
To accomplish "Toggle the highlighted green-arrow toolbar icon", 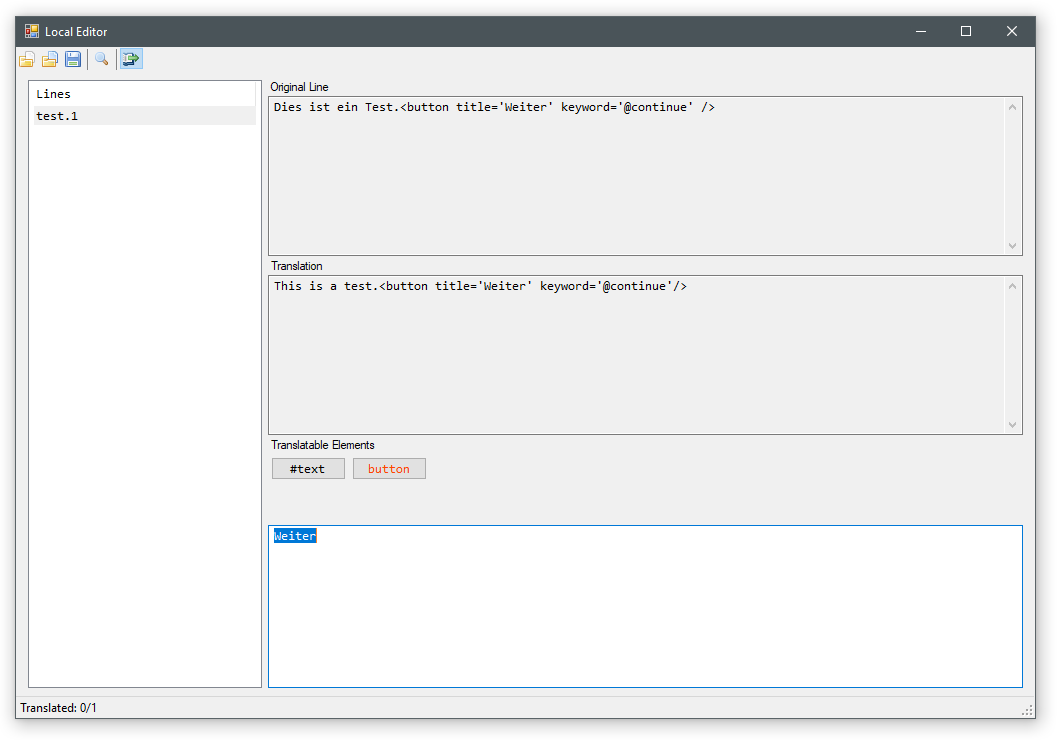I will tap(131, 59).
